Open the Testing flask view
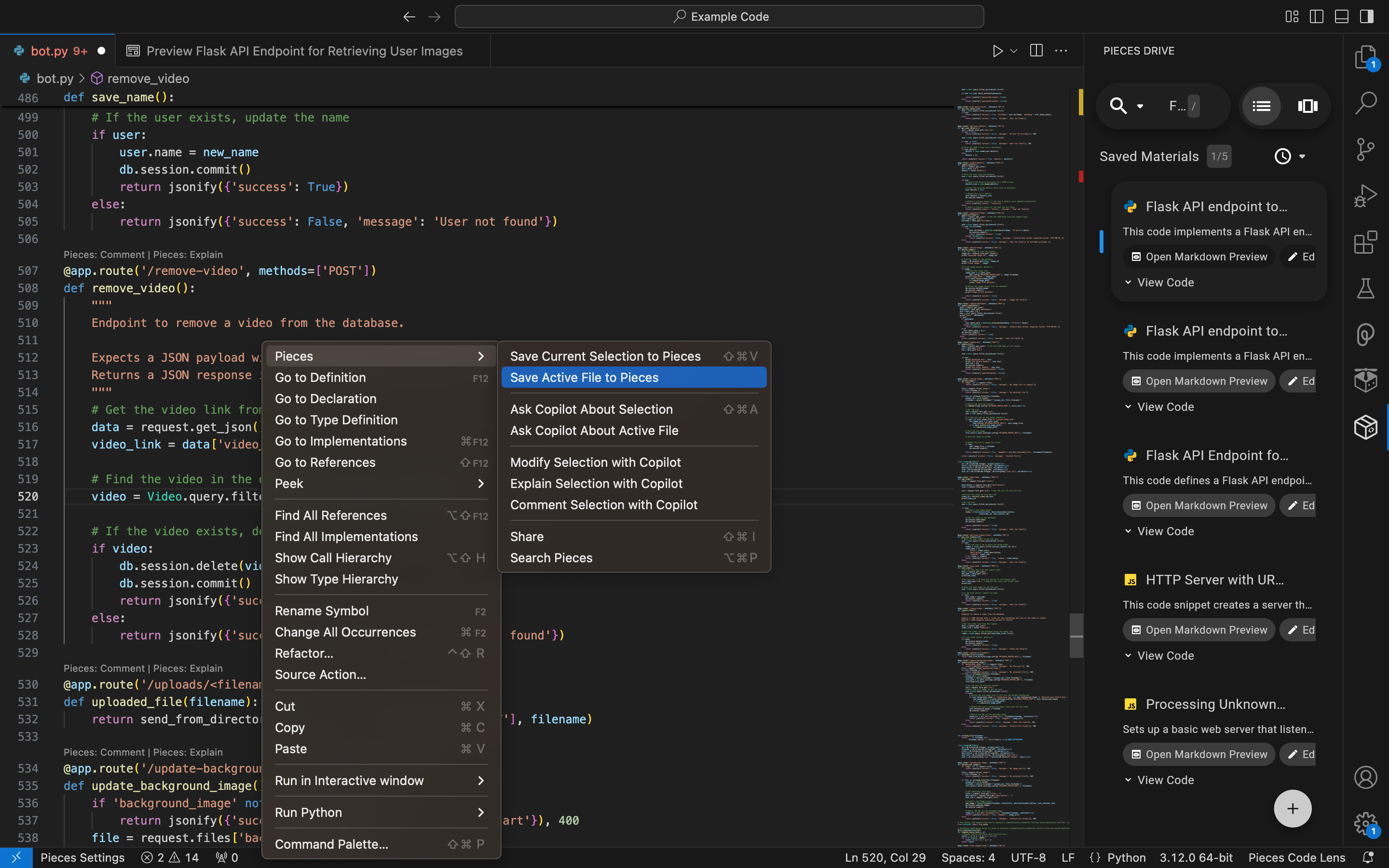Viewport: 1389px width, 868px height. (1365, 288)
